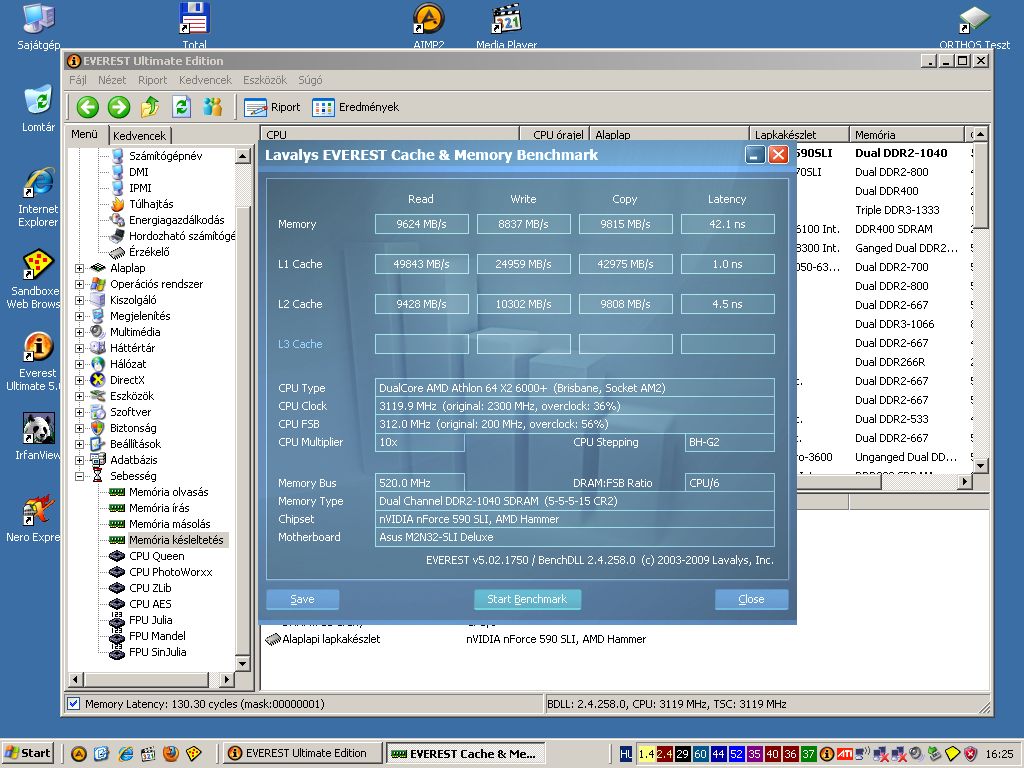Expand the Operációs rendszer tree node
This screenshot has width=1024, height=768.
(80, 284)
